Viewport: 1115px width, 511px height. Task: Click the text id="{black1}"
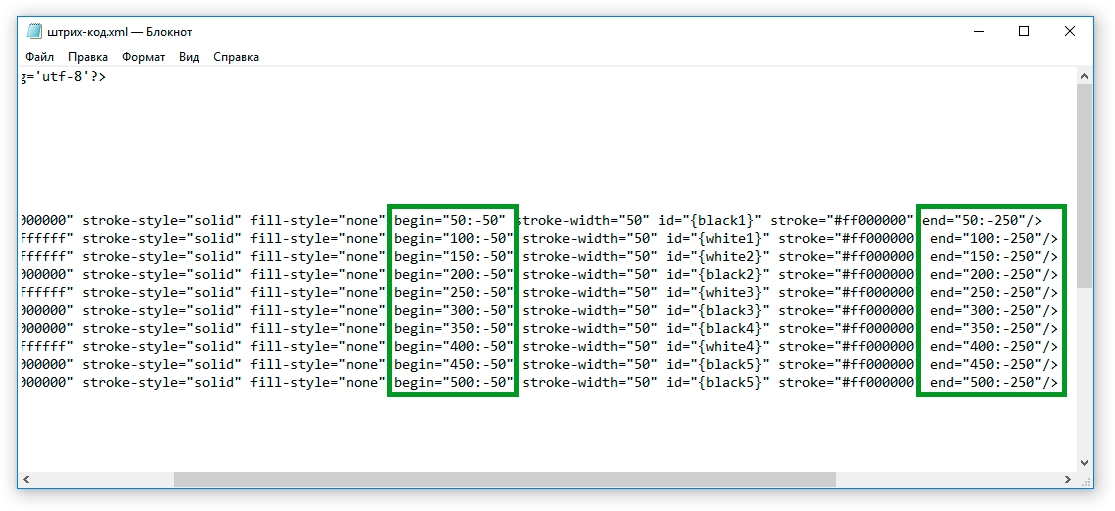[710, 220]
